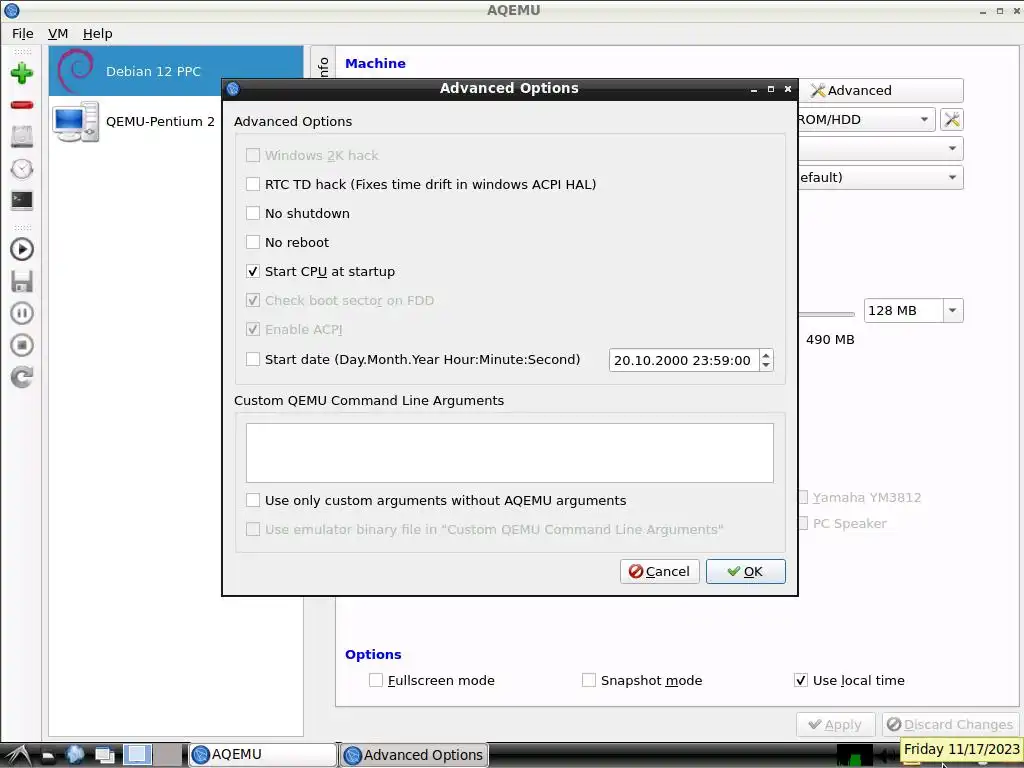Check the No shutdown option
Screen dimensions: 1024x768
[253, 213]
